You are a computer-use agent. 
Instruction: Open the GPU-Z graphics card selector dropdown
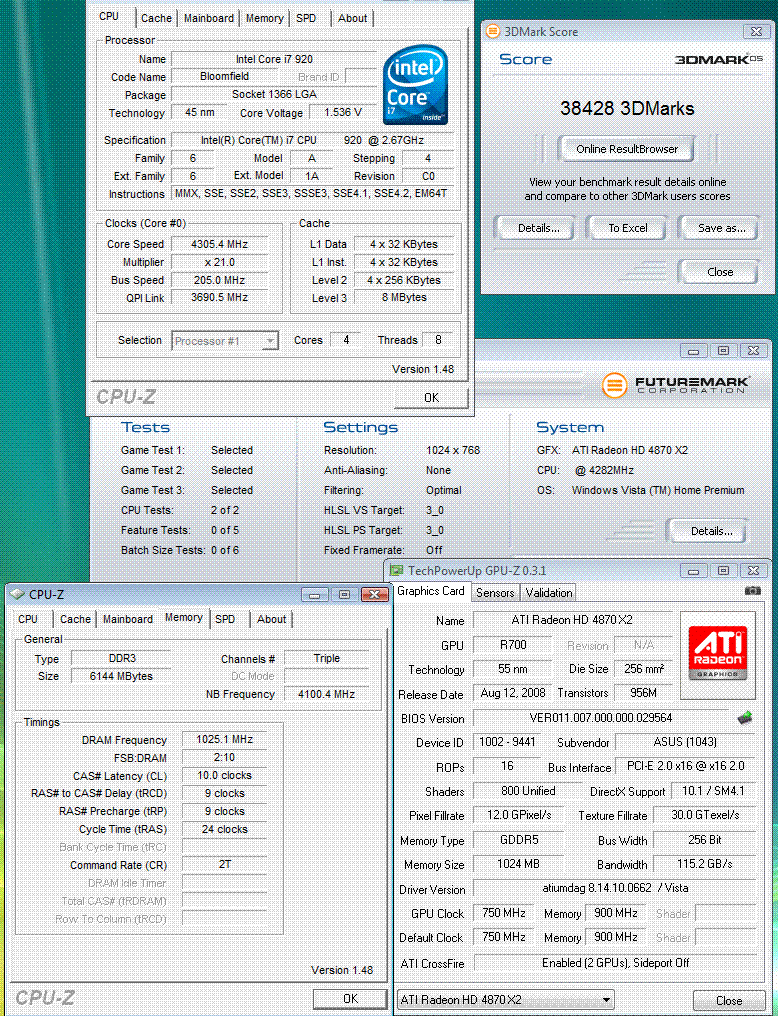(x=505, y=1000)
